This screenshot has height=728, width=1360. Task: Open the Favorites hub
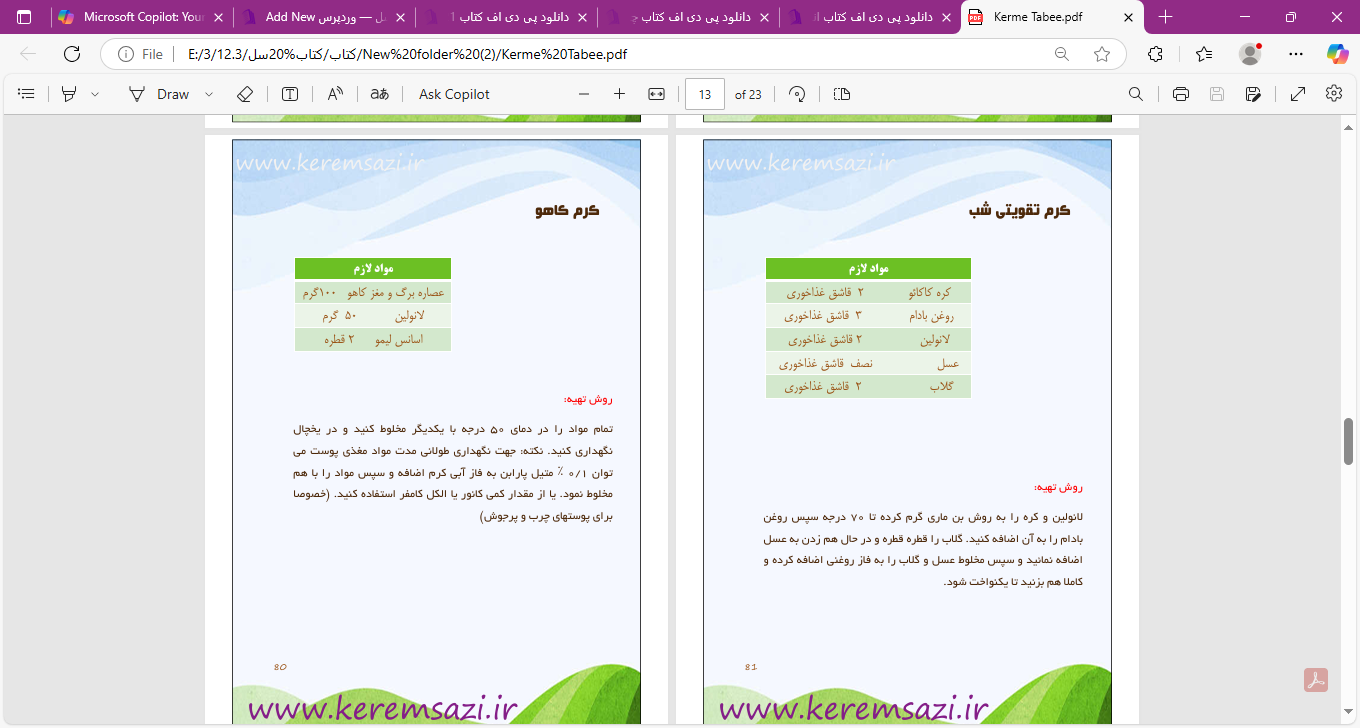(1203, 54)
